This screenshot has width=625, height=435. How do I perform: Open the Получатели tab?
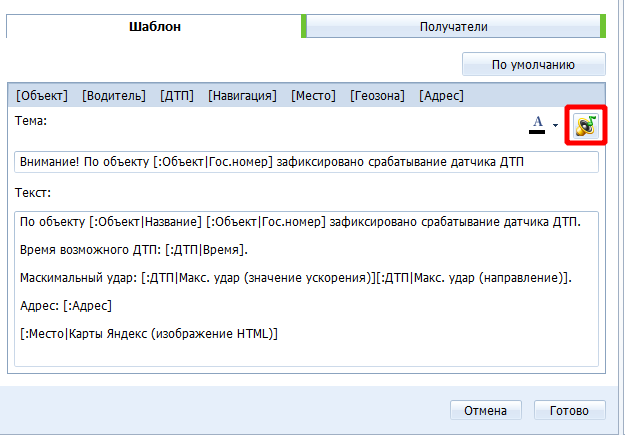pos(454,27)
